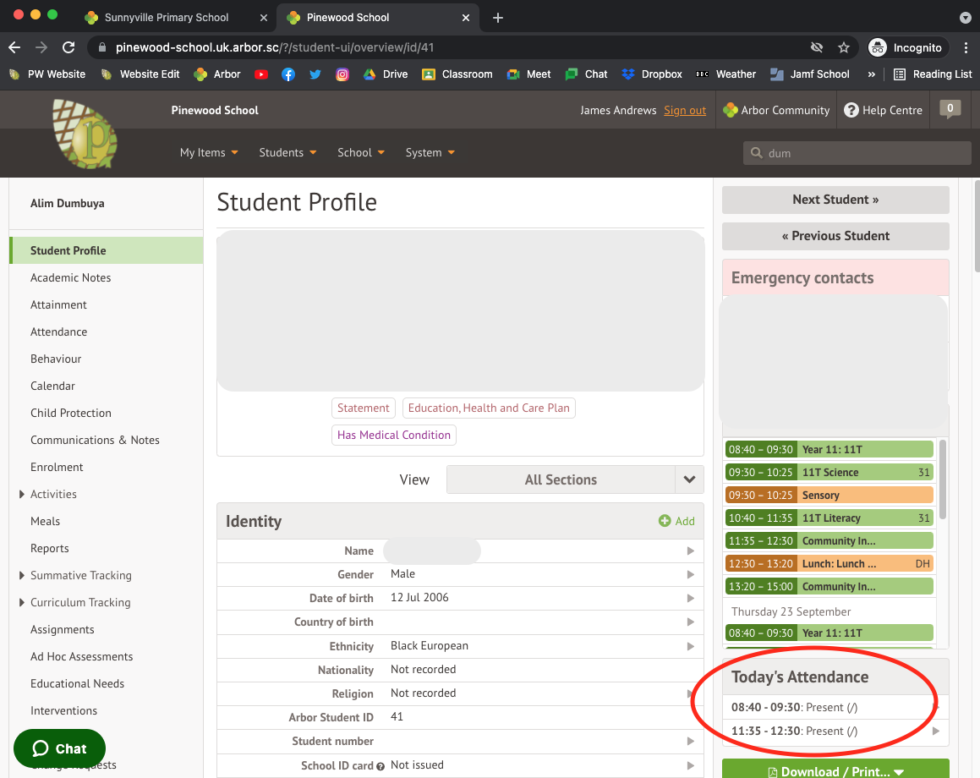Open Dropbox from the bookmarks bar
Viewport: 980px width, 778px height.
click(652, 73)
